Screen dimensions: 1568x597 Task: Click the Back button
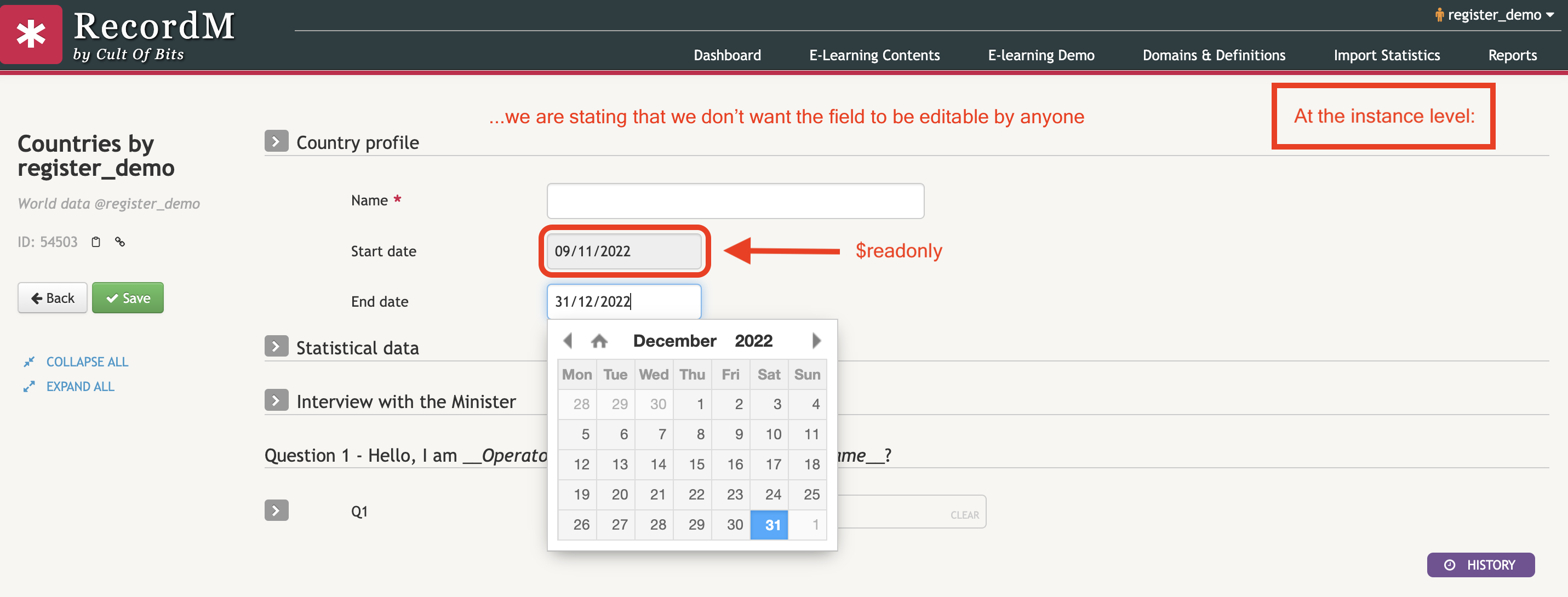[51, 297]
